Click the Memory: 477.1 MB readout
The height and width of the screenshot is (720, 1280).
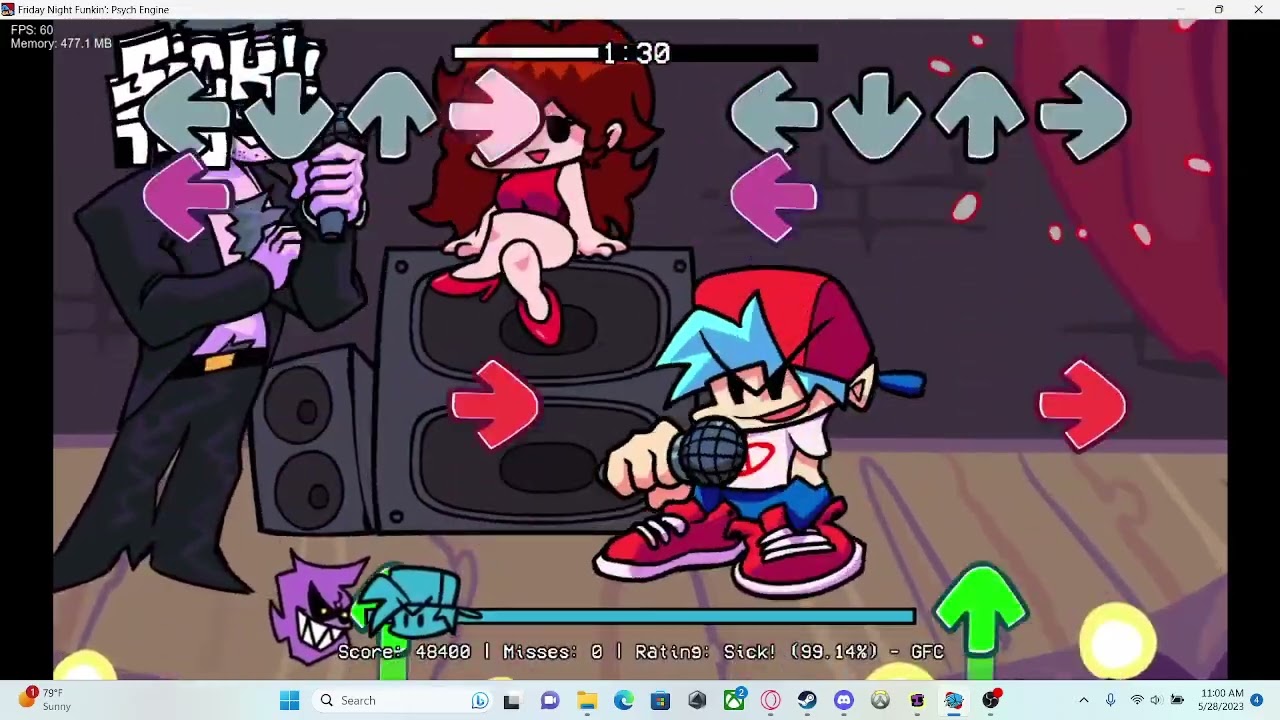(61, 44)
